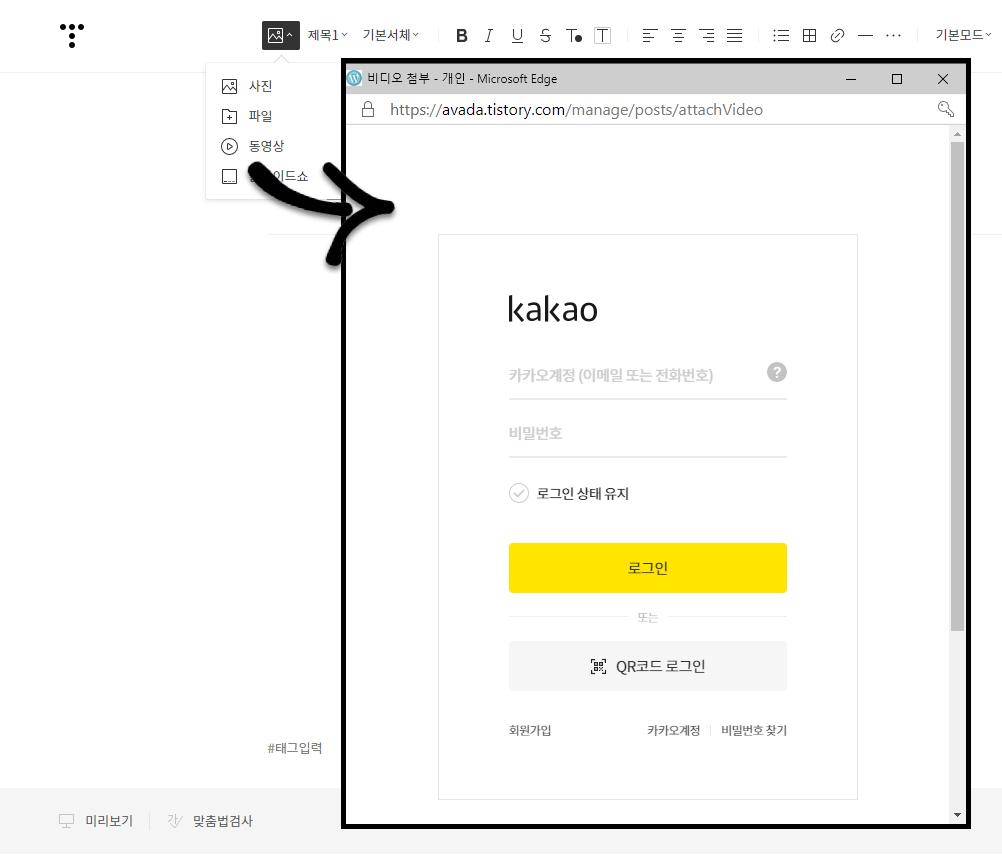Align text left

(x=650, y=36)
